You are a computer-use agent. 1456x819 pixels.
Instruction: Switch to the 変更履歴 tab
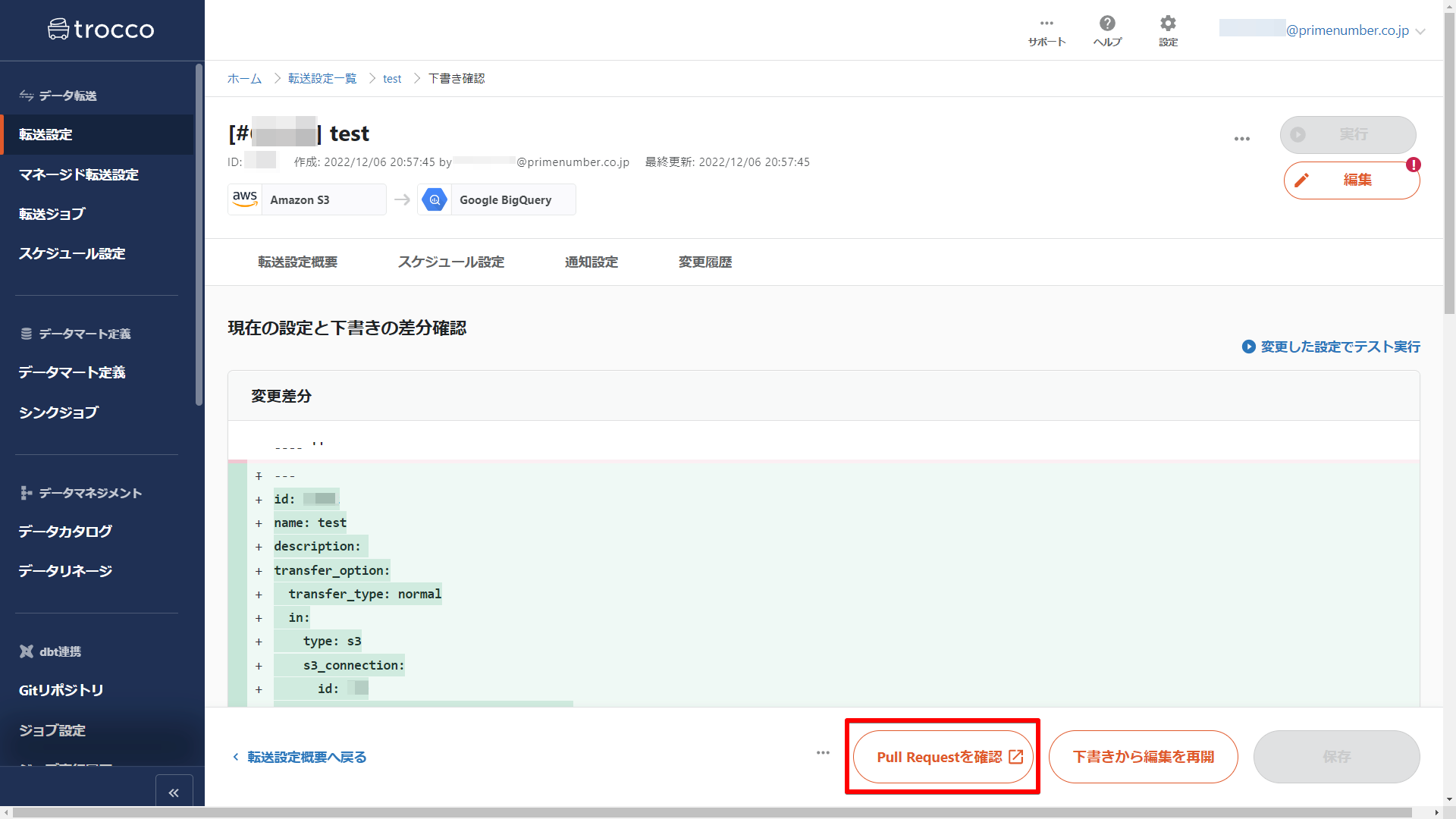pyautogui.click(x=705, y=262)
